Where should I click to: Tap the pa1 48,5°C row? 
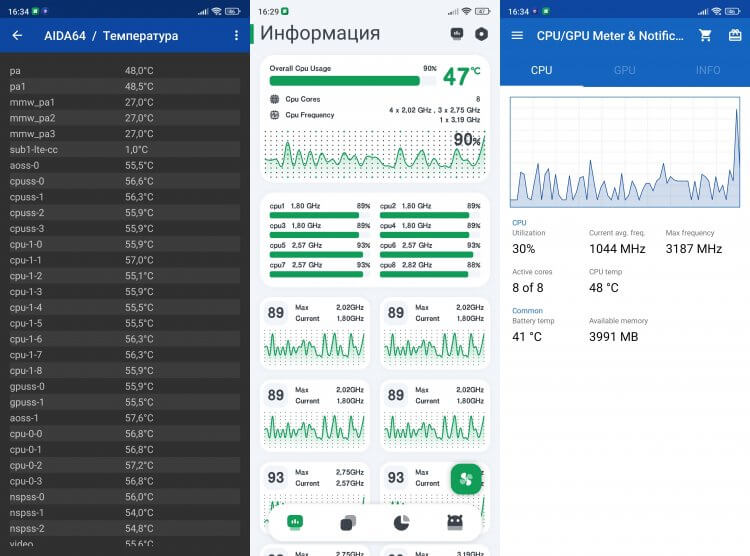(124, 87)
